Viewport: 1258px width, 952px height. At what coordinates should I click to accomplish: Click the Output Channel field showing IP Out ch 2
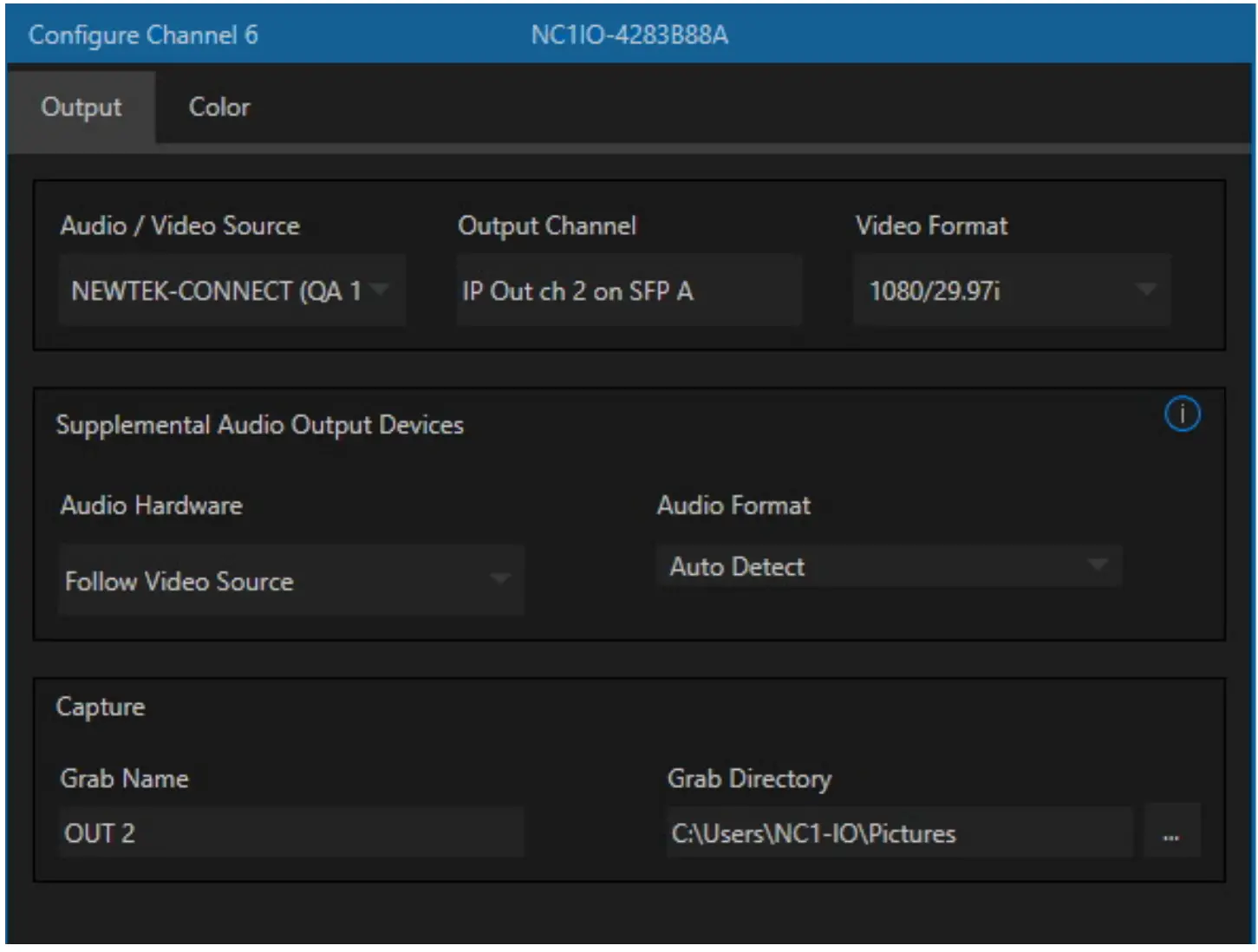[x=628, y=290]
